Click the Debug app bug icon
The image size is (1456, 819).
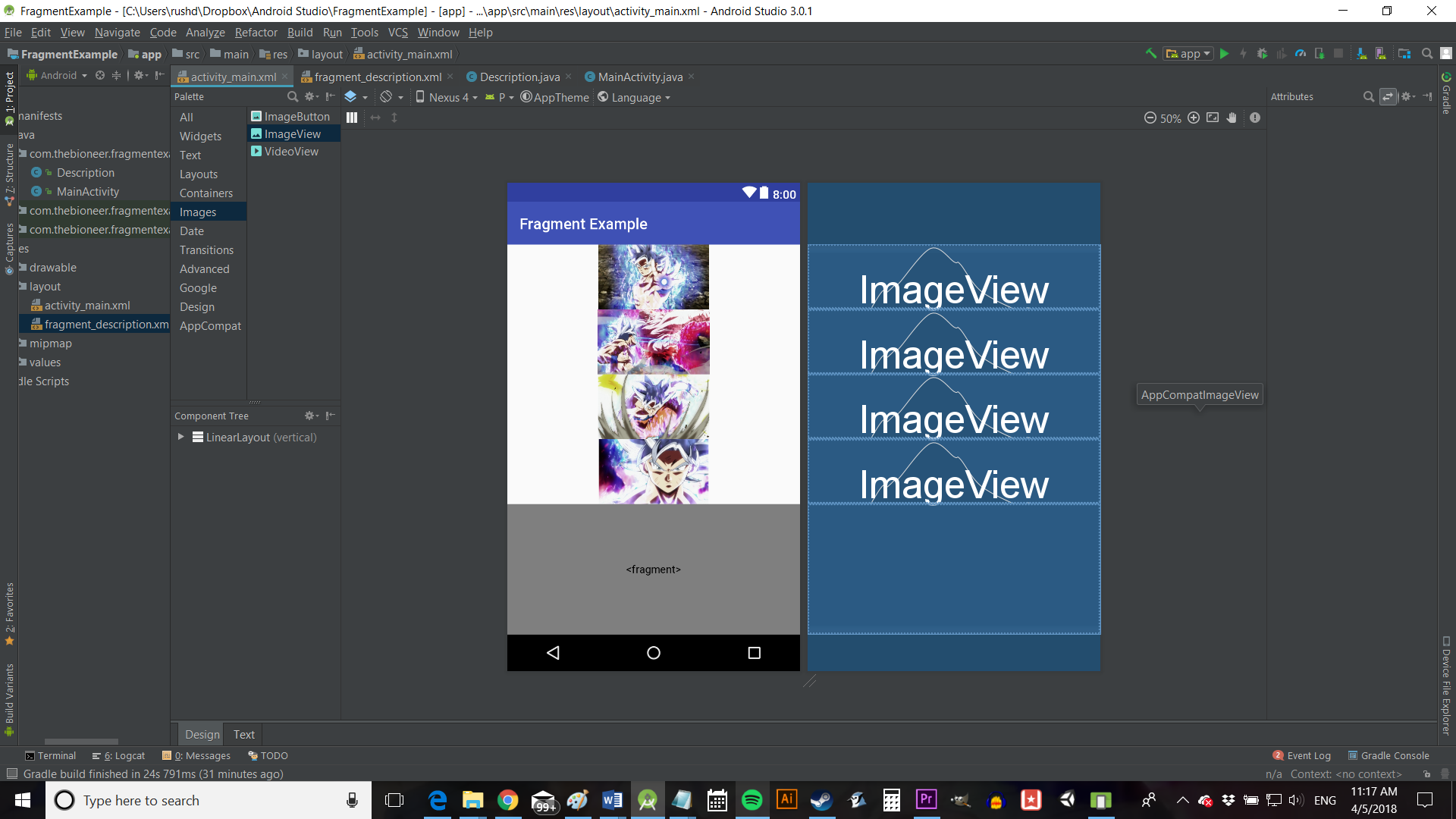(x=1262, y=54)
